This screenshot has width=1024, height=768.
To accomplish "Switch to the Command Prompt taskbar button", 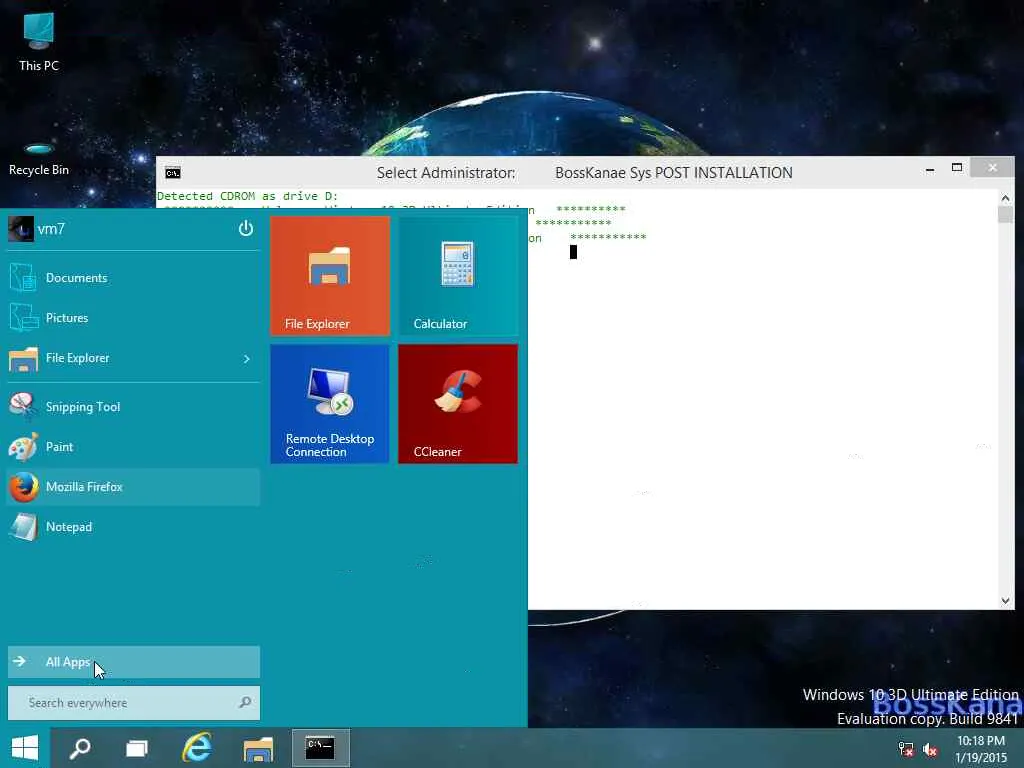I will pyautogui.click(x=321, y=748).
